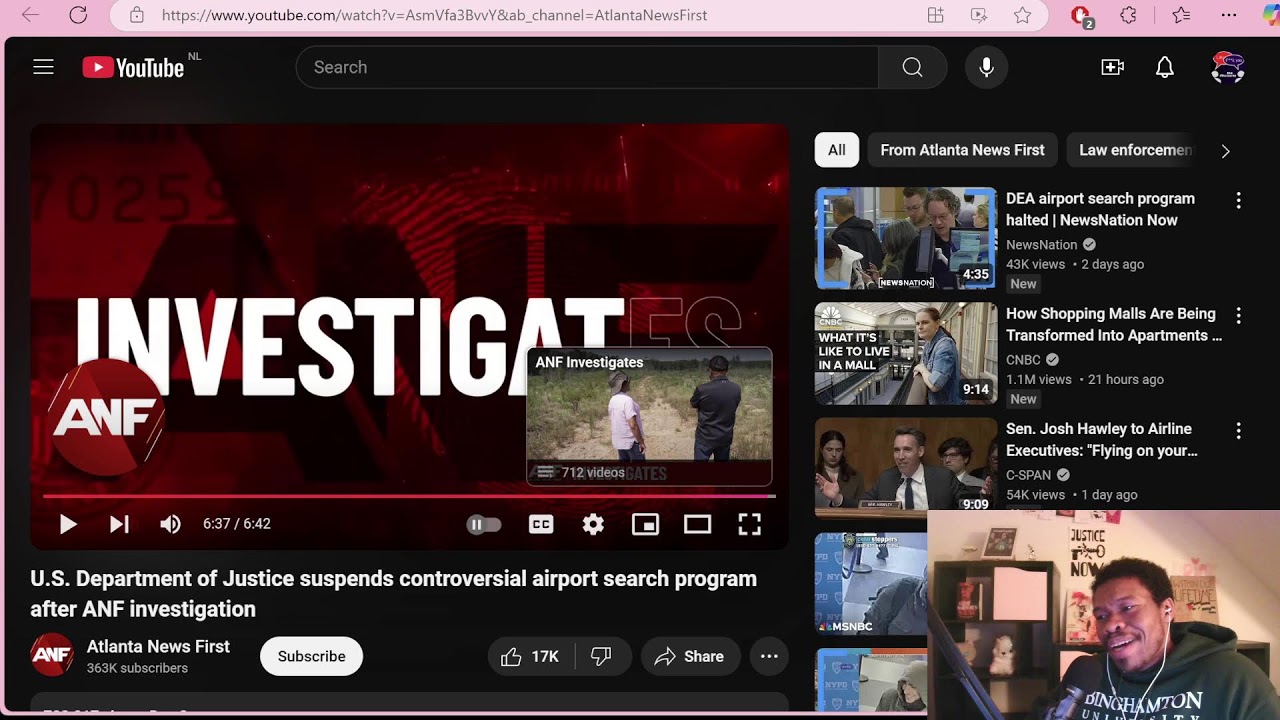Focus the YouTube Search box
The width and height of the screenshot is (1280, 720).
[x=587, y=67]
